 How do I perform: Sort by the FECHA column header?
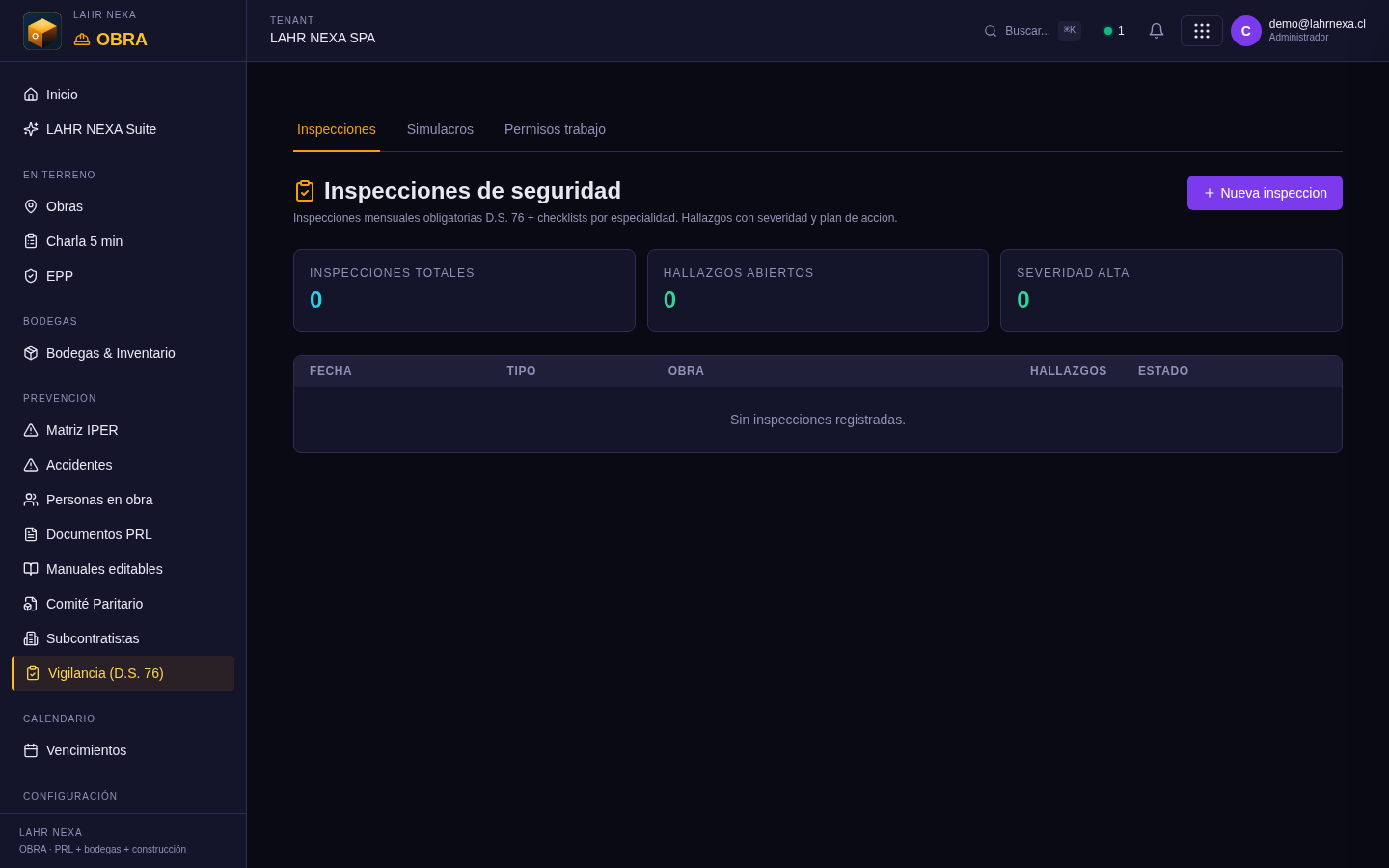pos(331,371)
